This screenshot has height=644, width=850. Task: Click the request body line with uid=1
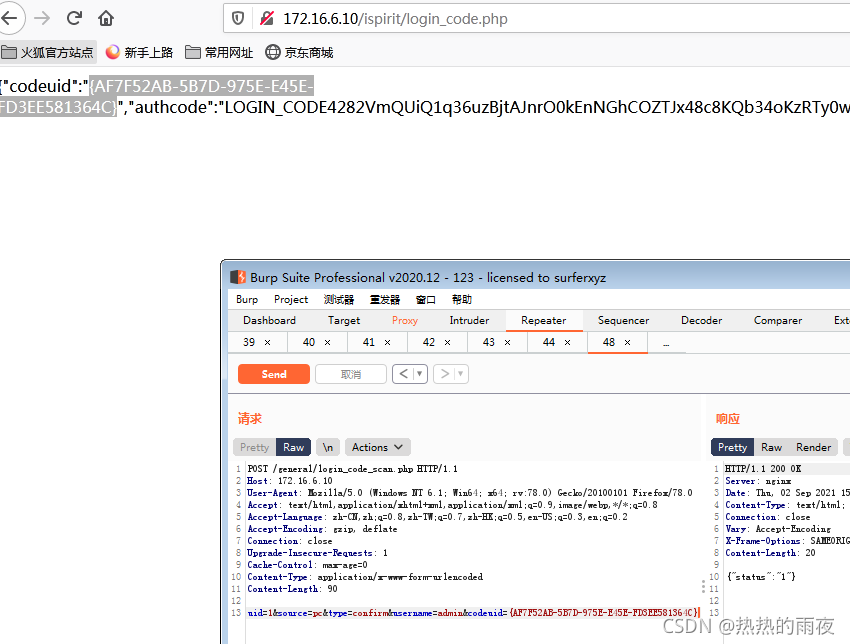[473, 613]
